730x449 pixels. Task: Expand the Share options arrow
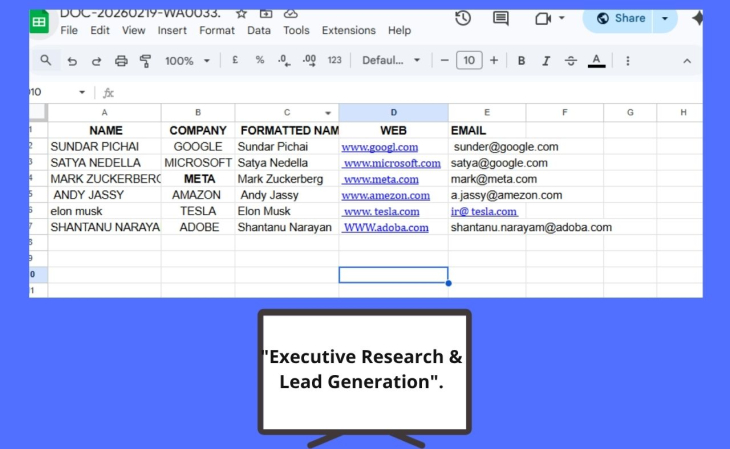click(x=665, y=19)
